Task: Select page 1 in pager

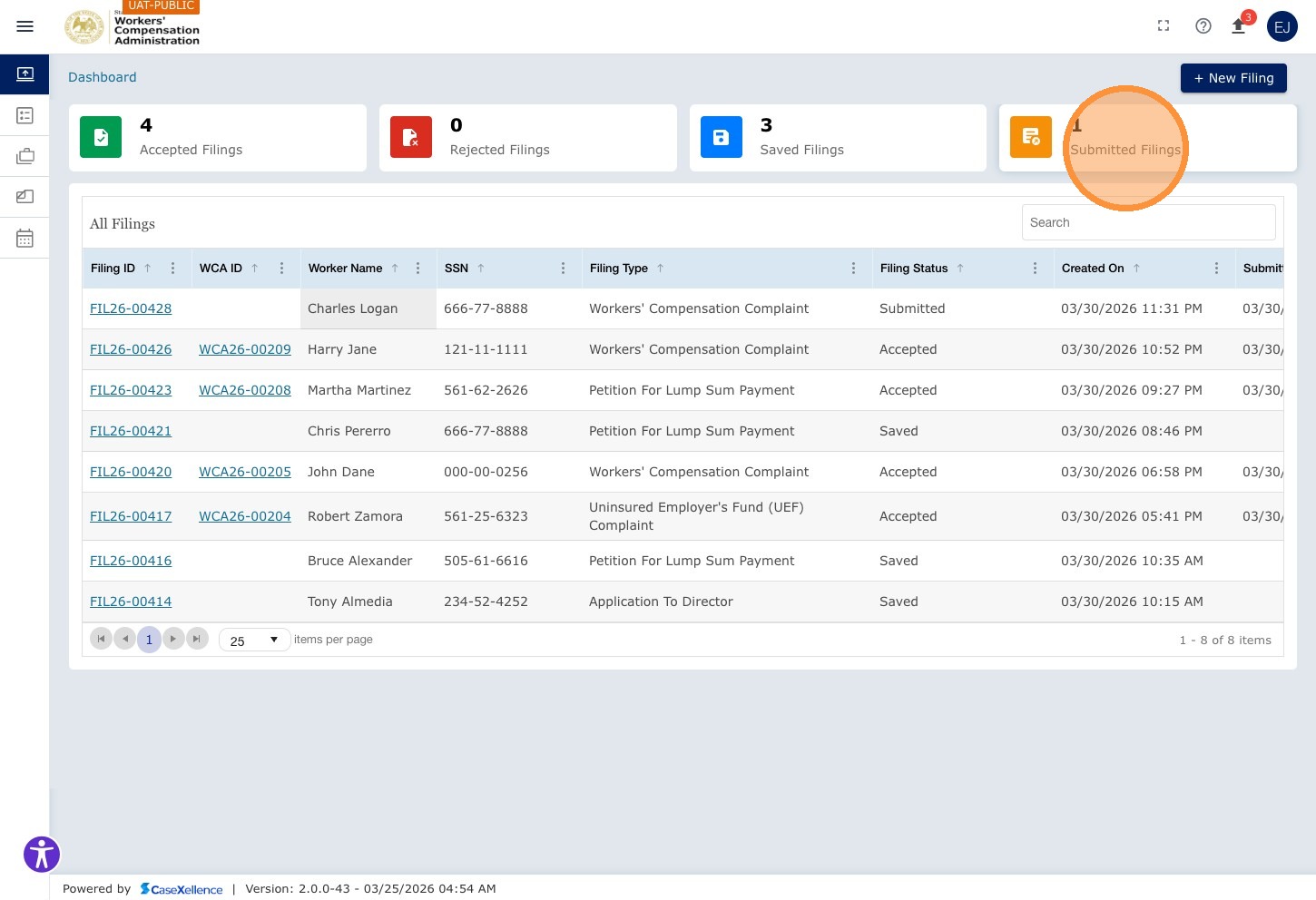Action: (149, 640)
